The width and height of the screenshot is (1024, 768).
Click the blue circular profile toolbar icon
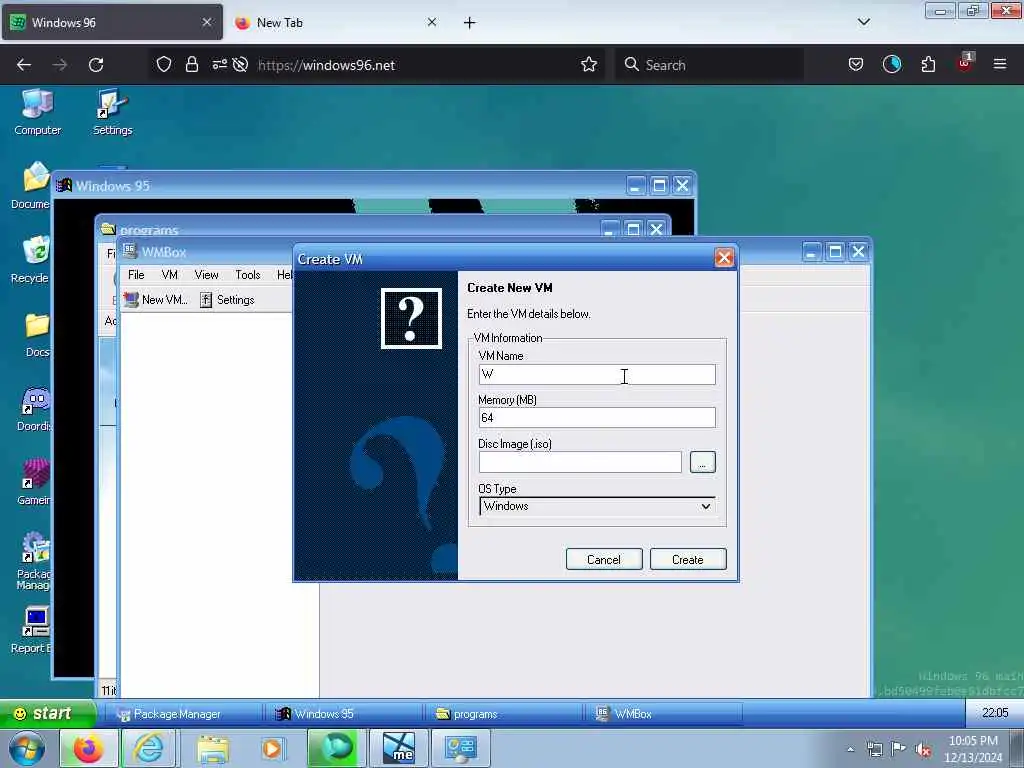[891, 65]
